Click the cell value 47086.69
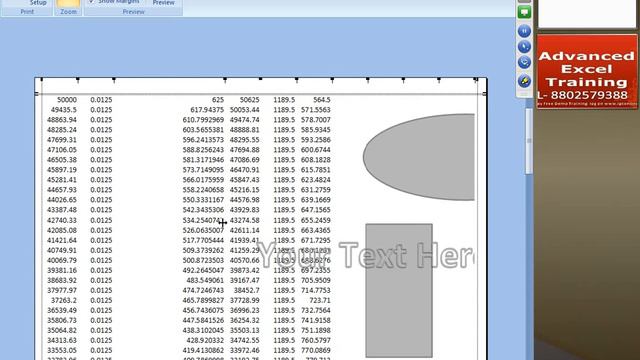640x360 pixels. (x=244, y=160)
